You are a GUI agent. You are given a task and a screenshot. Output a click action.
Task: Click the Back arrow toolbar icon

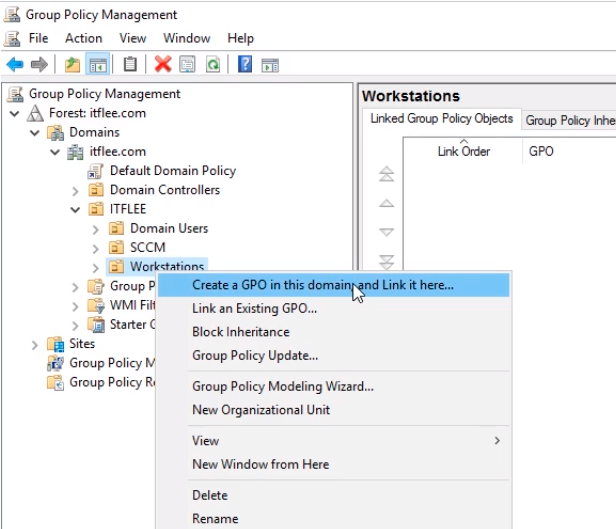(15, 64)
